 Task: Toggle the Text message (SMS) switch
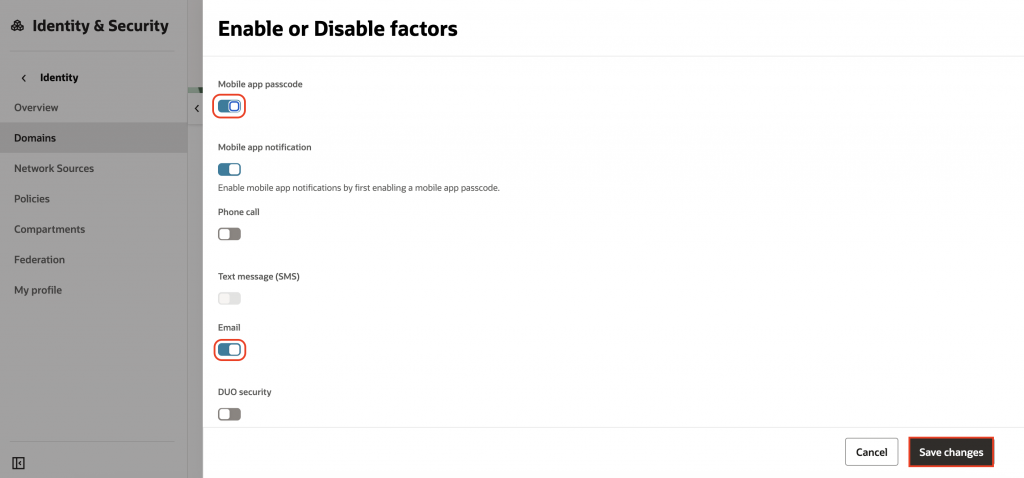[x=229, y=298]
